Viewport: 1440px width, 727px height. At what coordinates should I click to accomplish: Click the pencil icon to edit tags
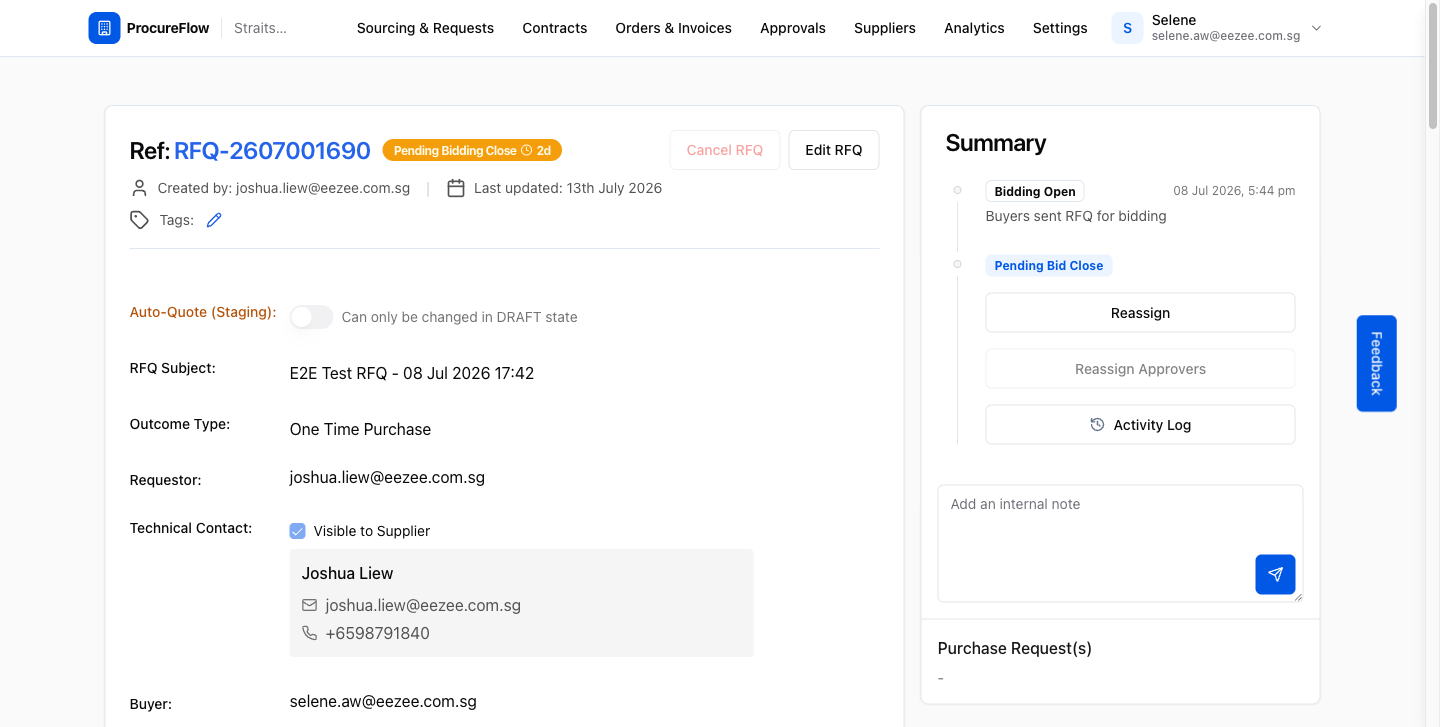coord(214,220)
